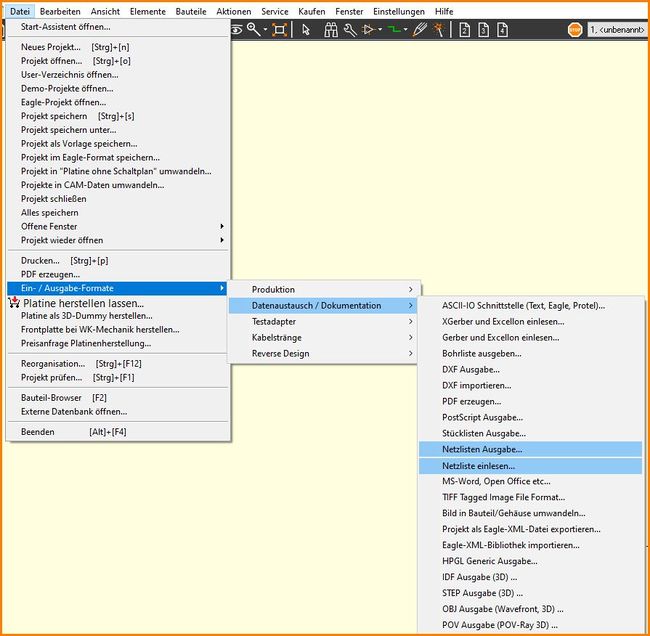This screenshot has height=636, width=650.
Task: Click the orange stop sign icon
Action: pos(574,30)
